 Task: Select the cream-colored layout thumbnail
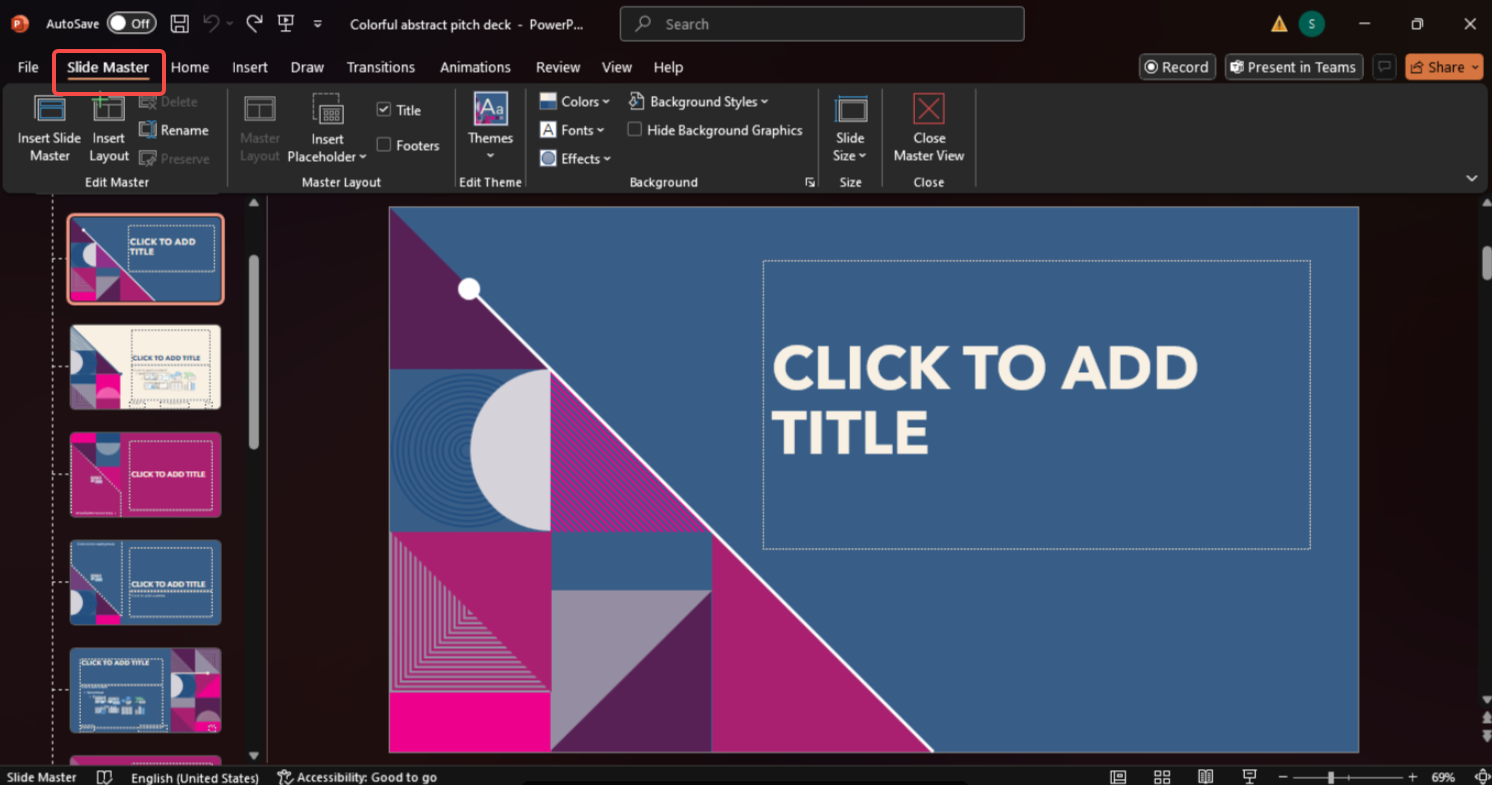point(146,367)
